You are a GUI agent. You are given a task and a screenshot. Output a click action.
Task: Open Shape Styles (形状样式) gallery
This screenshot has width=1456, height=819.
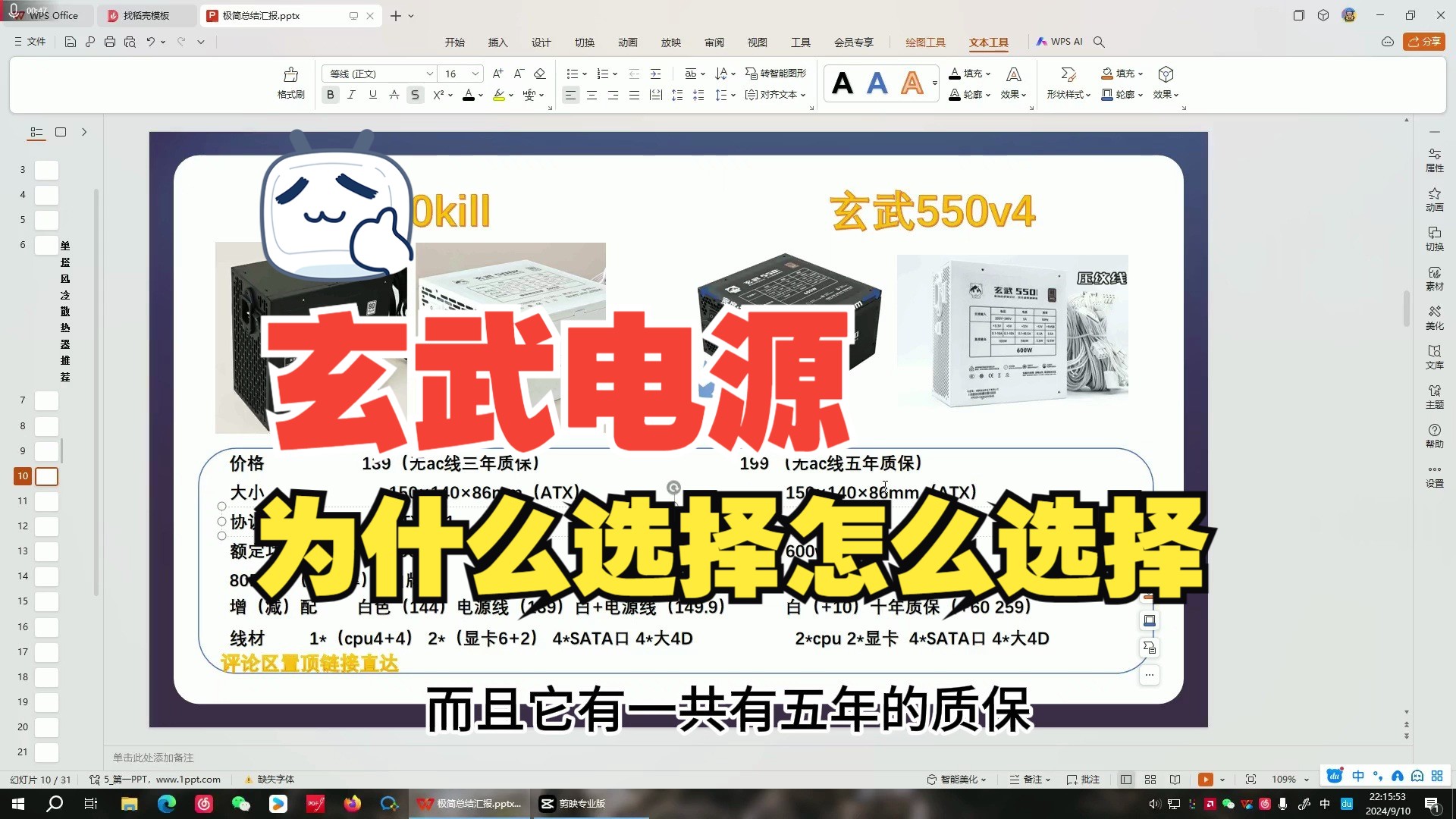(1068, 83)
